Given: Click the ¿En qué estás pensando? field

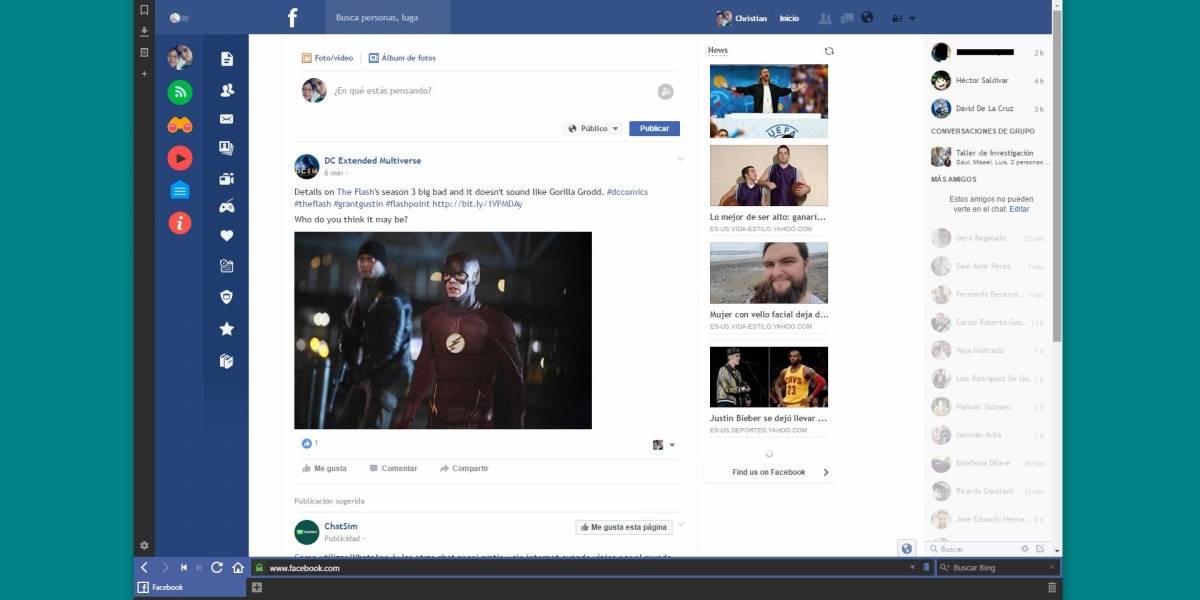Looking at the screenshot, I should pyautogui.click(x=491, y=91).
